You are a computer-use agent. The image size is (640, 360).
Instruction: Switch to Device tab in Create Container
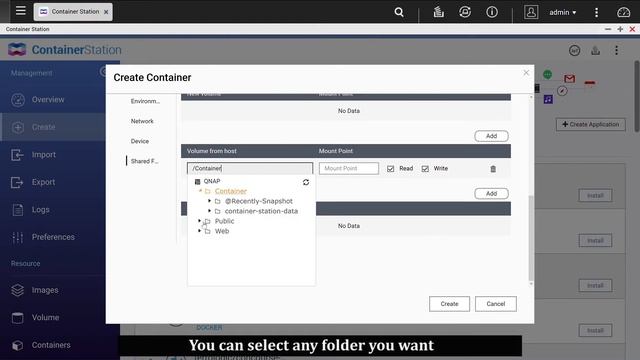140,141
